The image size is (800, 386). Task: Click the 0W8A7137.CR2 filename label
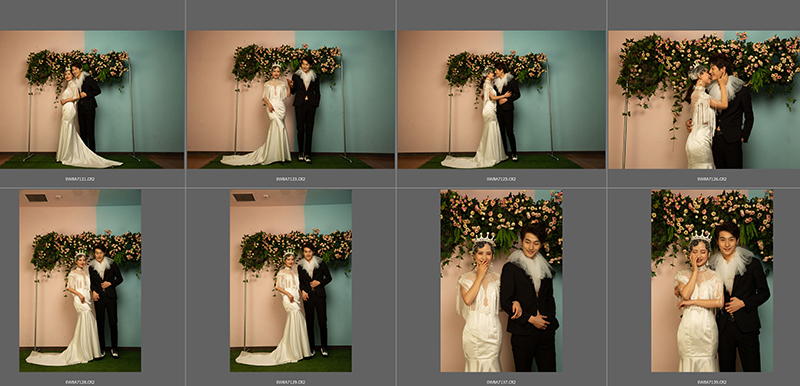[501, 382]
